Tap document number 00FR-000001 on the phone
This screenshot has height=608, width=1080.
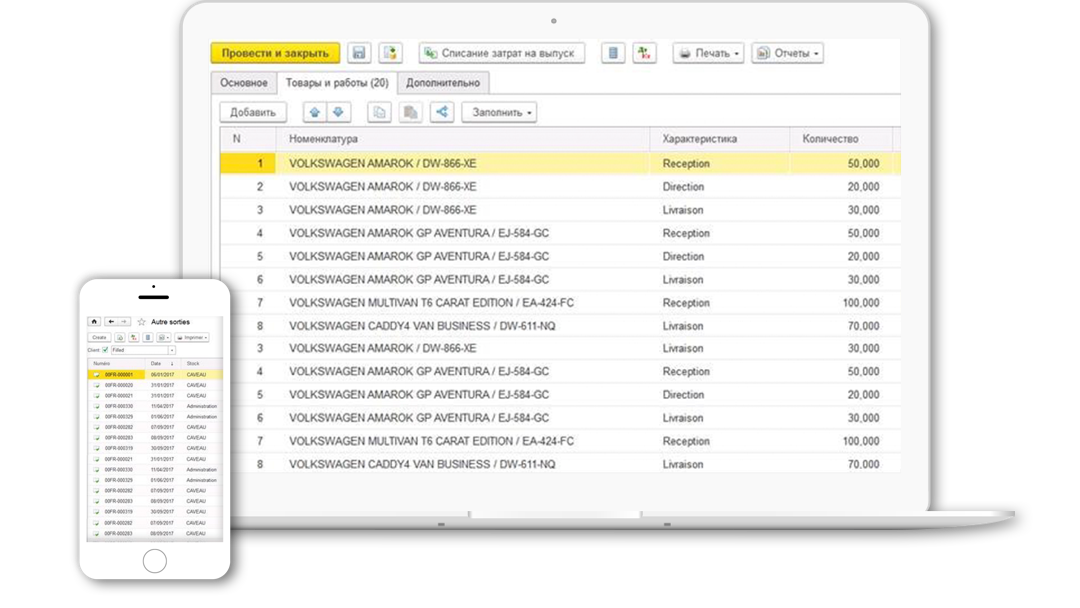[x=118, y=375]
